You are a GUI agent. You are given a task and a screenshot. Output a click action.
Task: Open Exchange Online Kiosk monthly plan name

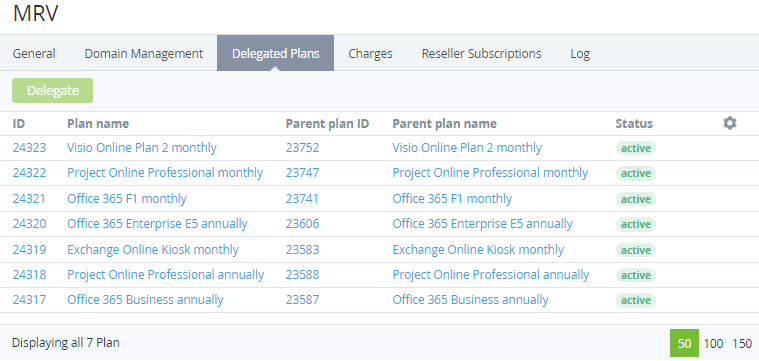coord(153,250)
